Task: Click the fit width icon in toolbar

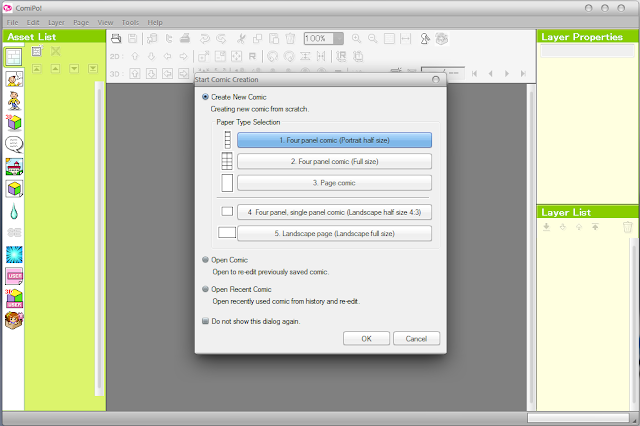Action: (405, 38)
